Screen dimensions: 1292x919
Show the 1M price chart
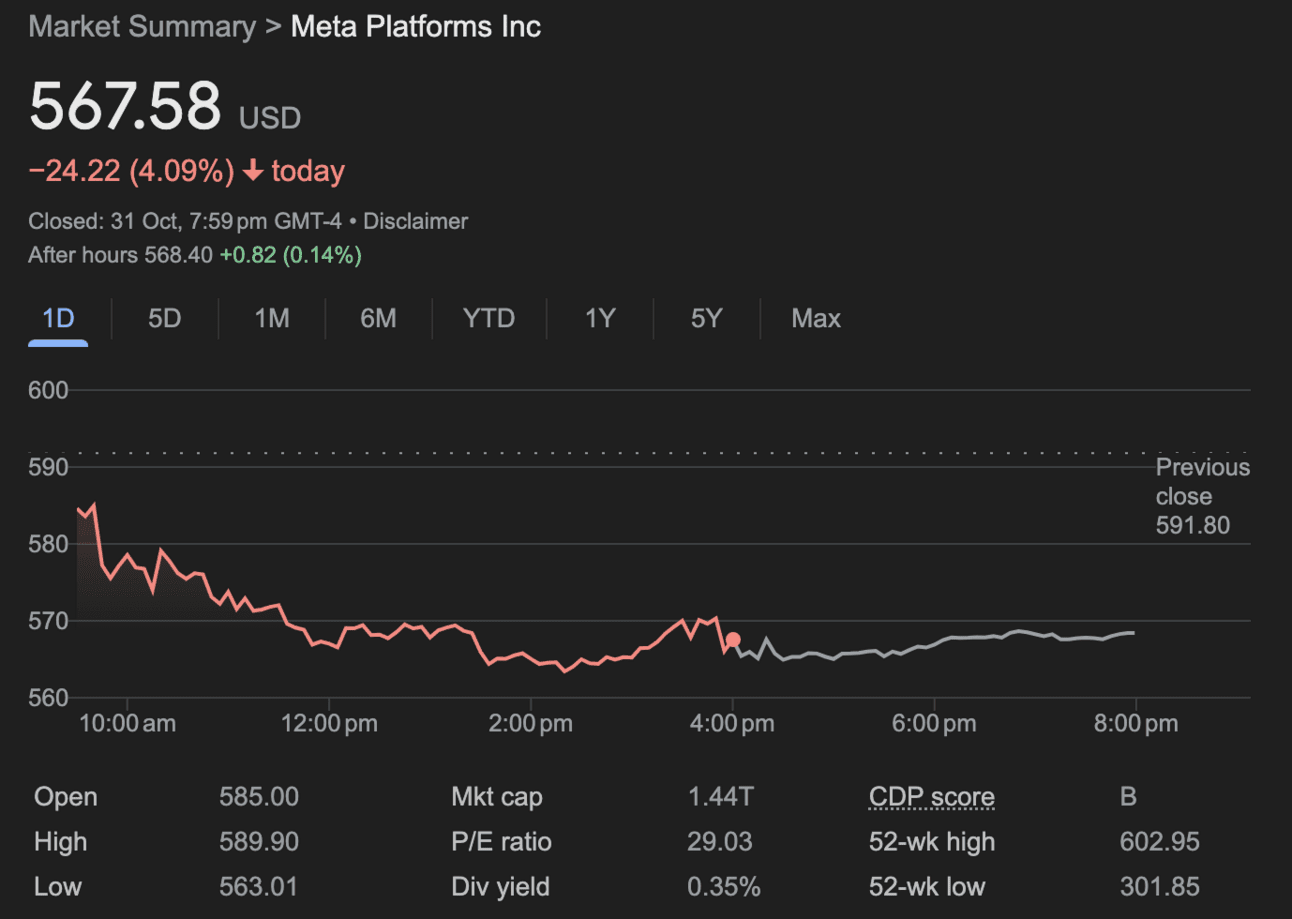[x=271, y=319]
